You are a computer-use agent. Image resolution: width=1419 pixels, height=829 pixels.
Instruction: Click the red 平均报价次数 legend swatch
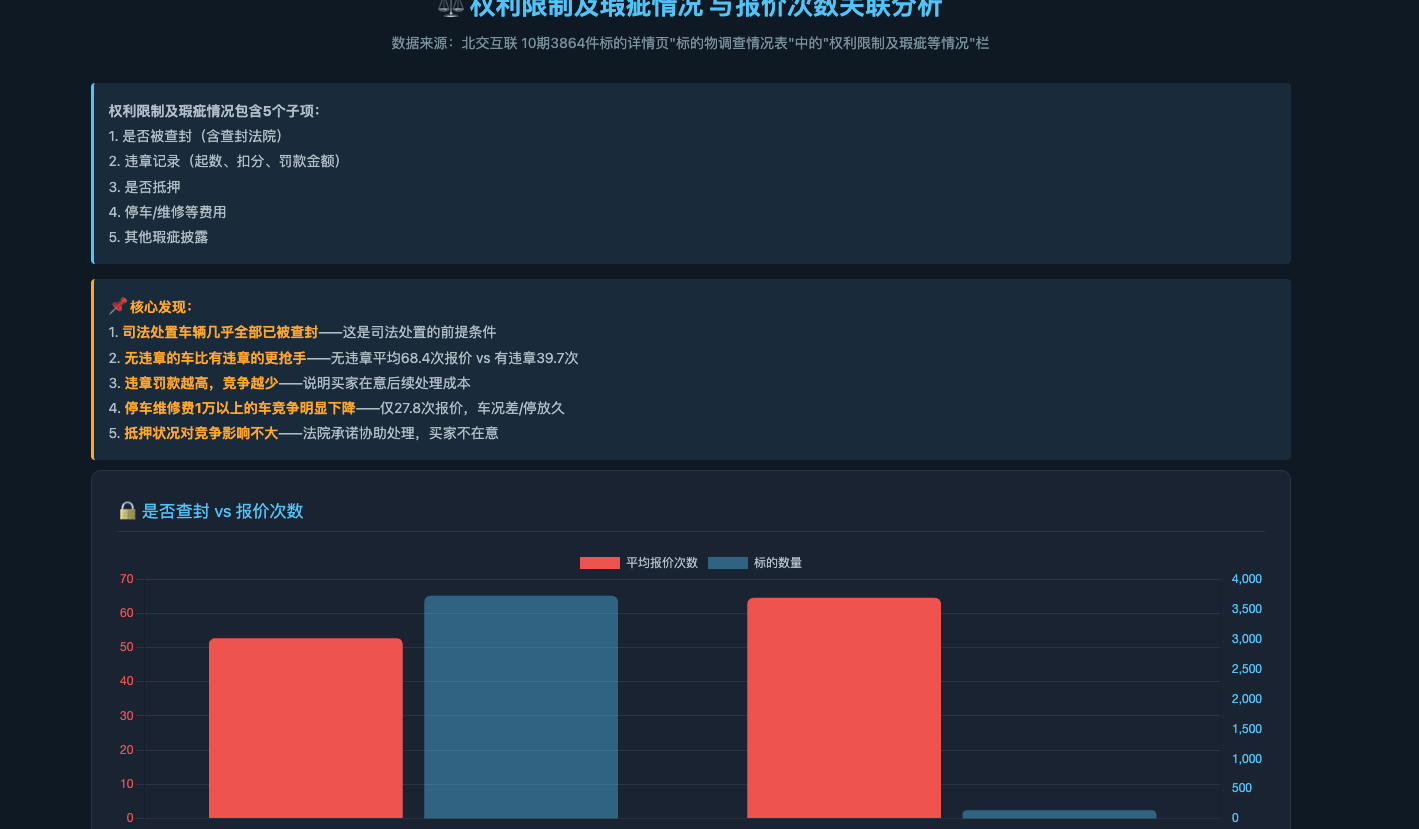tap(600, 563)
